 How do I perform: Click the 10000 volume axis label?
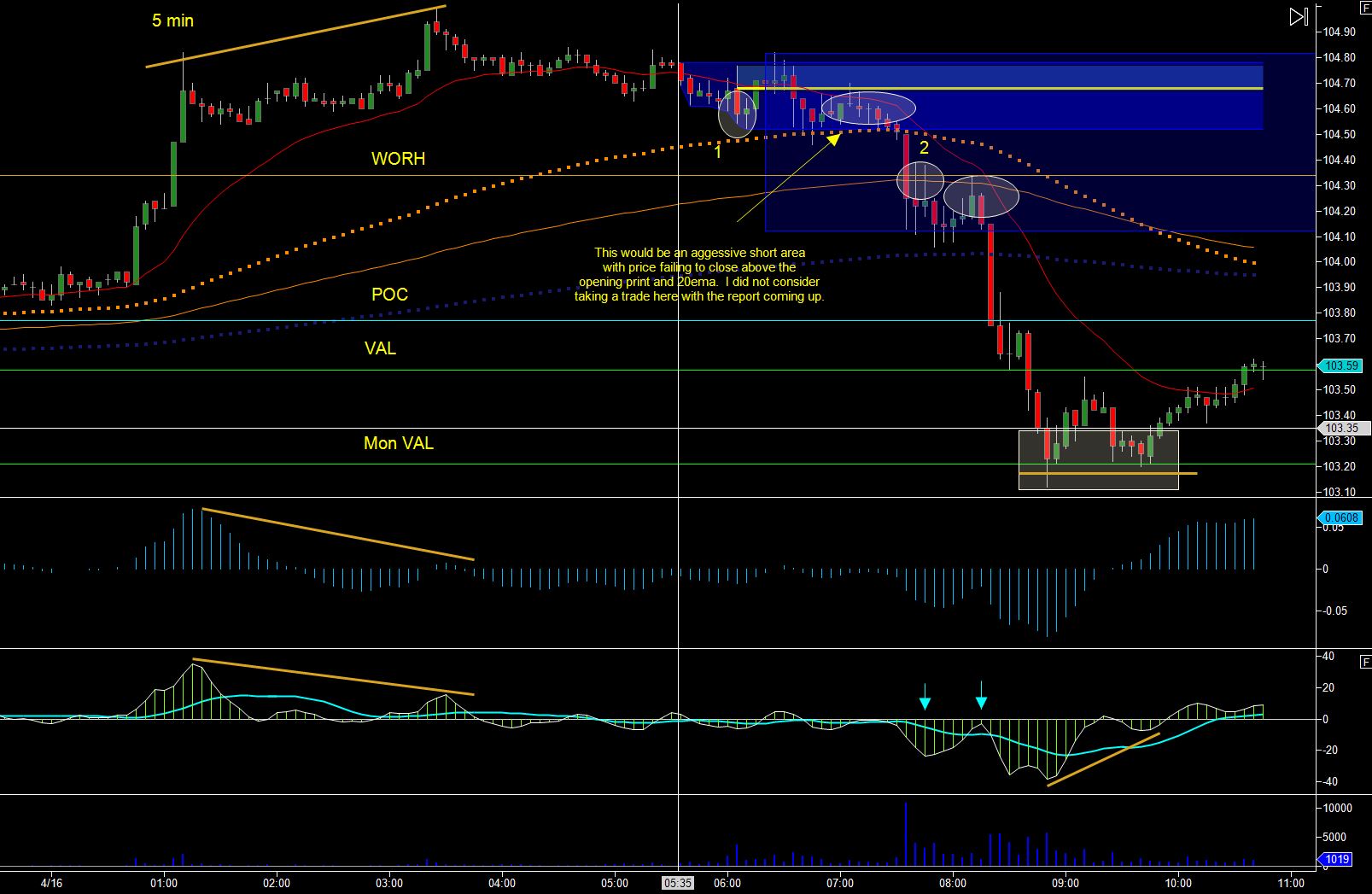pos(1337,808)
